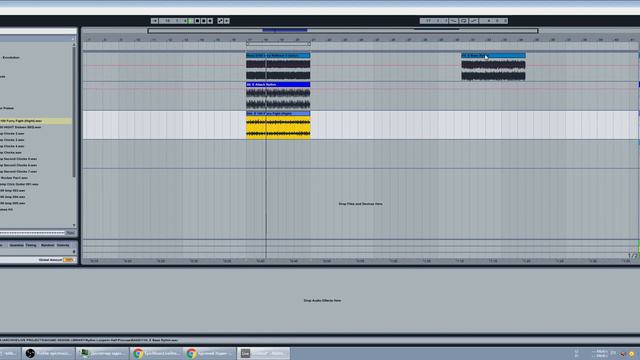Click the preview scrub strip under the browser
This screenshot has width=640, height=360.
pos(32,233)
